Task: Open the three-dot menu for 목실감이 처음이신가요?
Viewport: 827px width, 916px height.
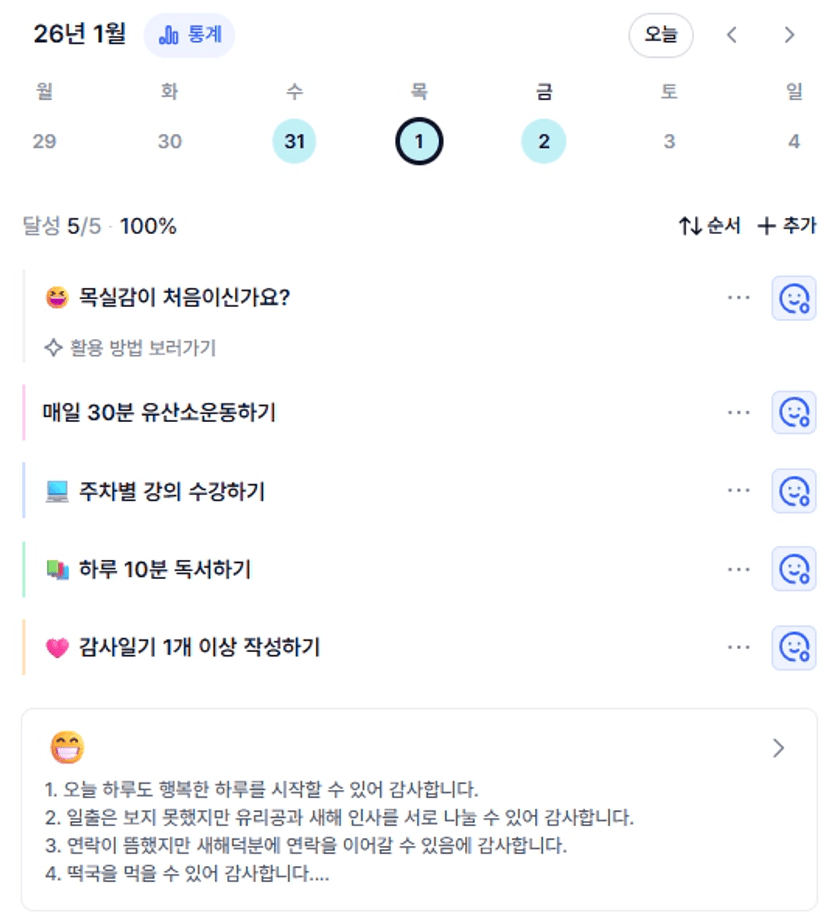Action: pyautogui.click(x=739, y=298)
